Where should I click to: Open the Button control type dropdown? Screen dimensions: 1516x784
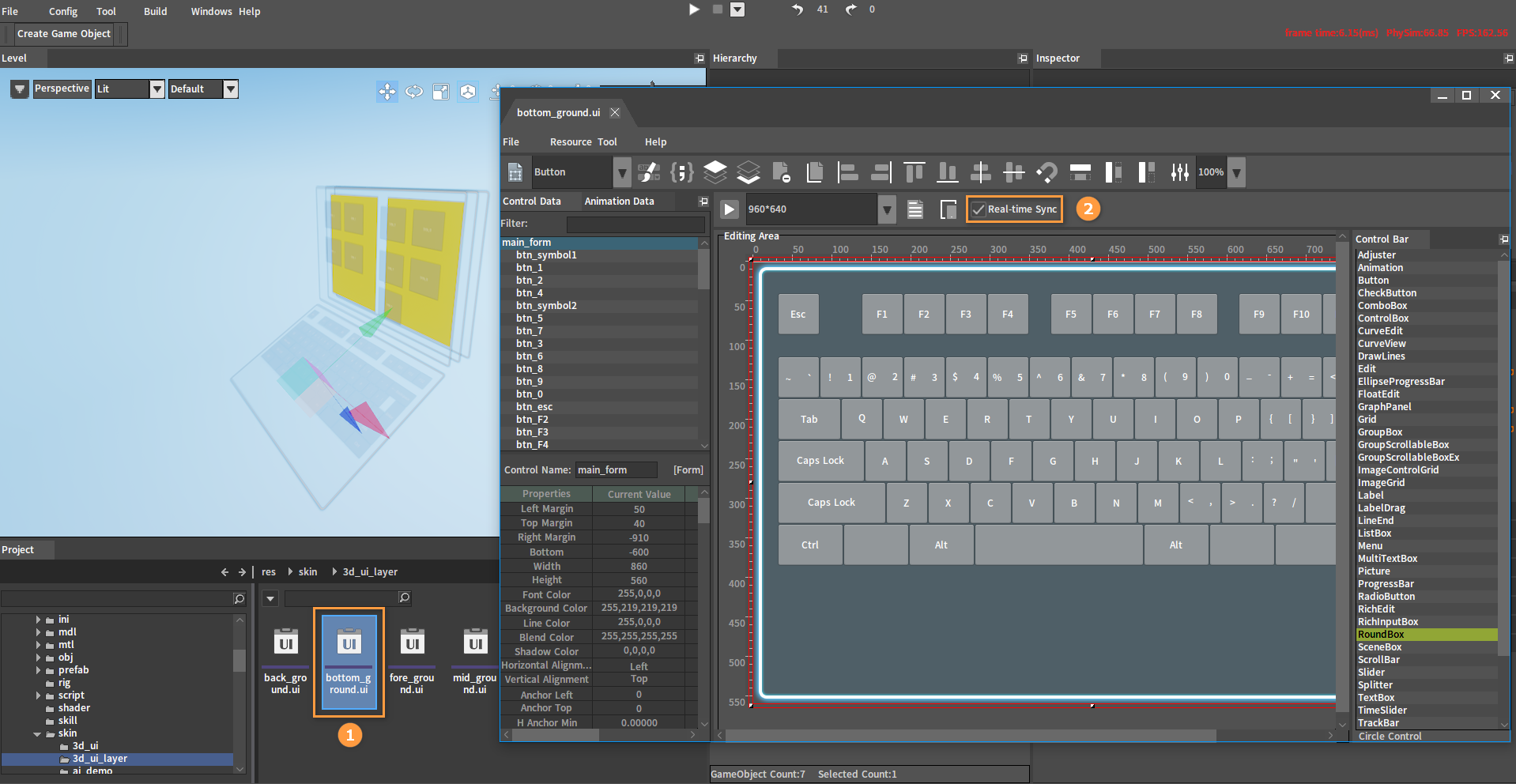[622, 172]
